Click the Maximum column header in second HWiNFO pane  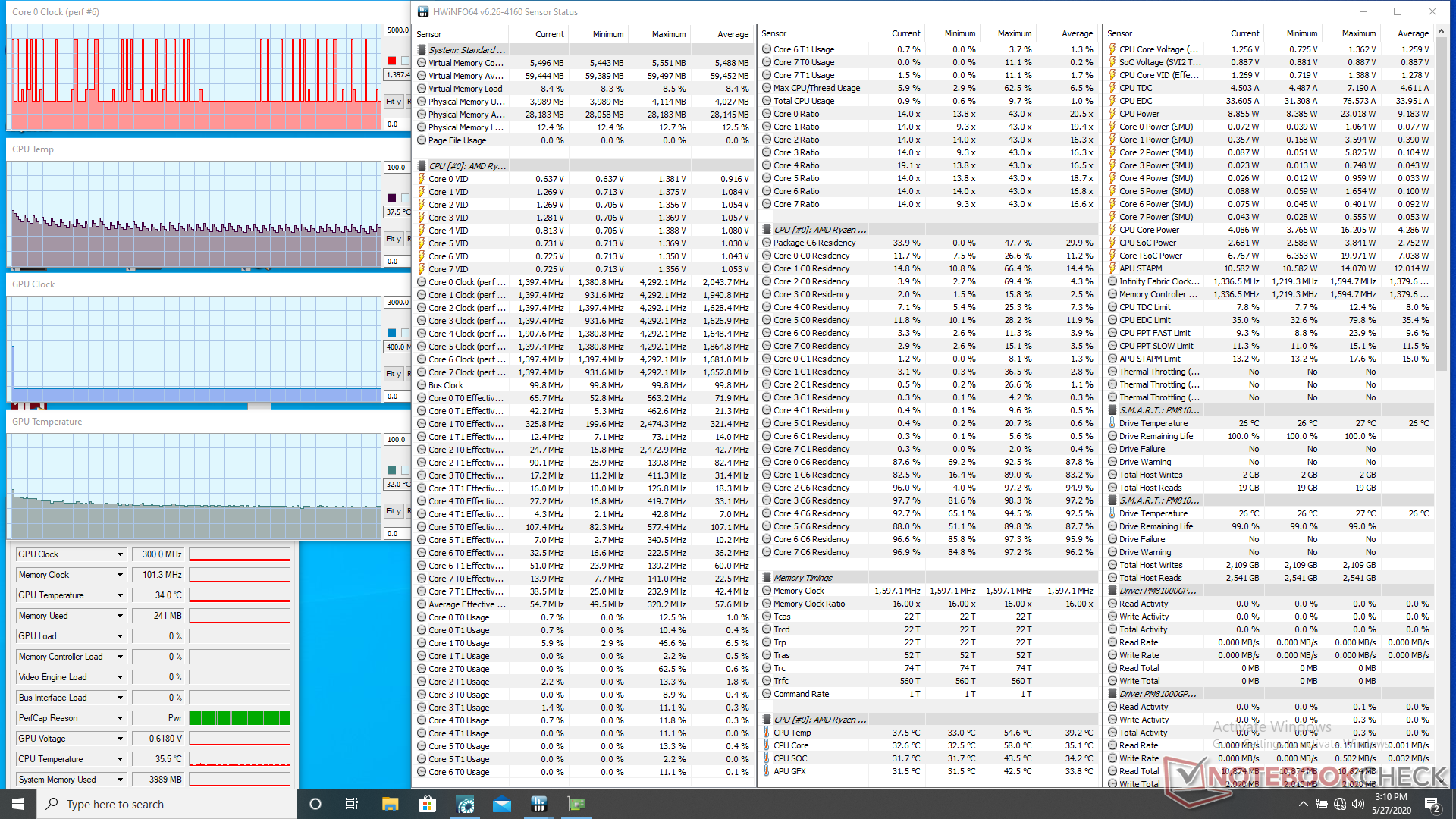click(x=1008, y=34)
